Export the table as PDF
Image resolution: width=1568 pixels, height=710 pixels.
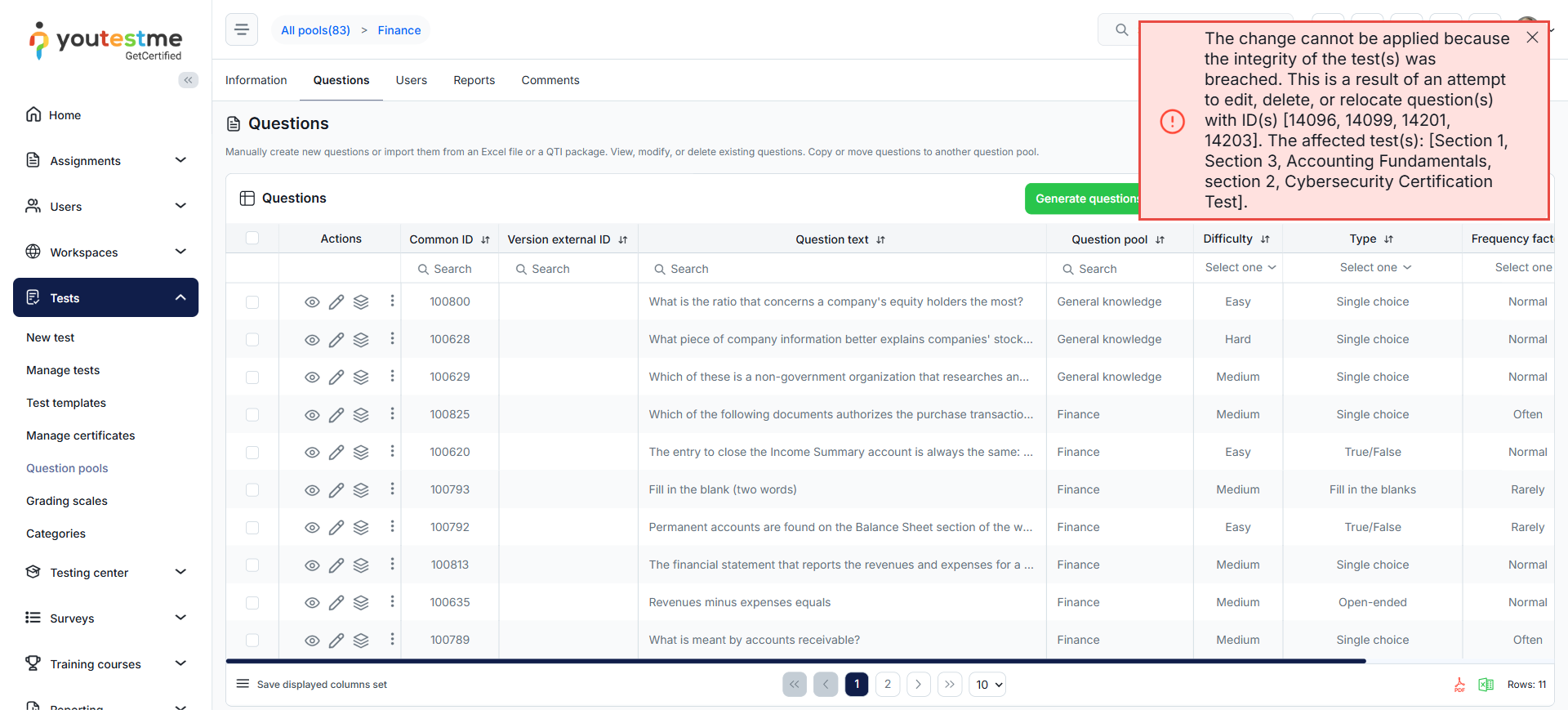coord(1459,685)
